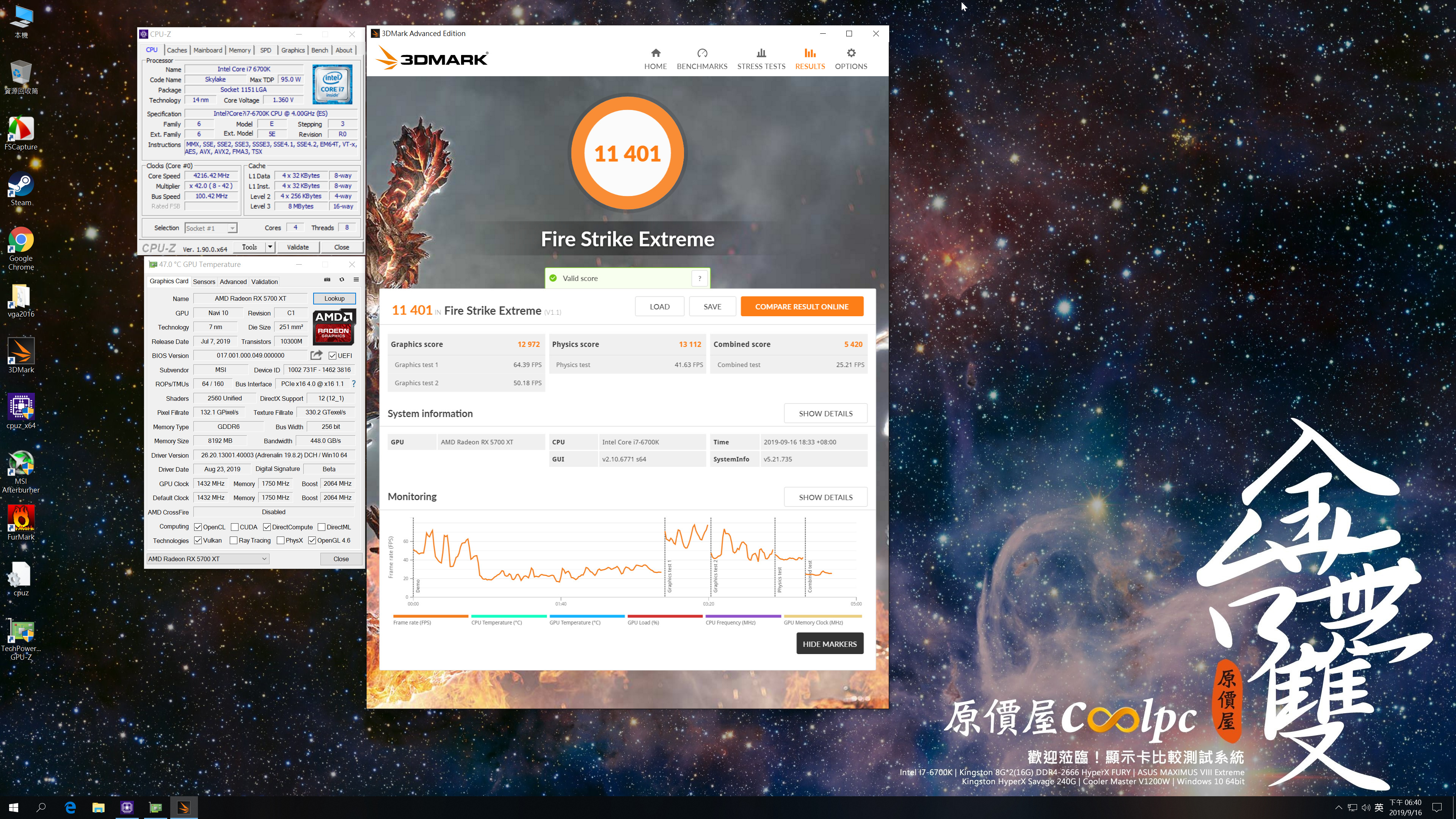Open the BENCHMARKS section in 3DMark

(x=702, y=59)
